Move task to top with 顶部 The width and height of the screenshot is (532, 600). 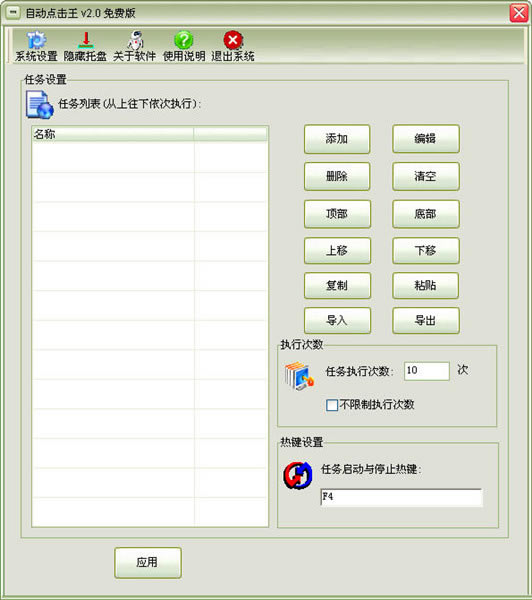click(337, 214)
